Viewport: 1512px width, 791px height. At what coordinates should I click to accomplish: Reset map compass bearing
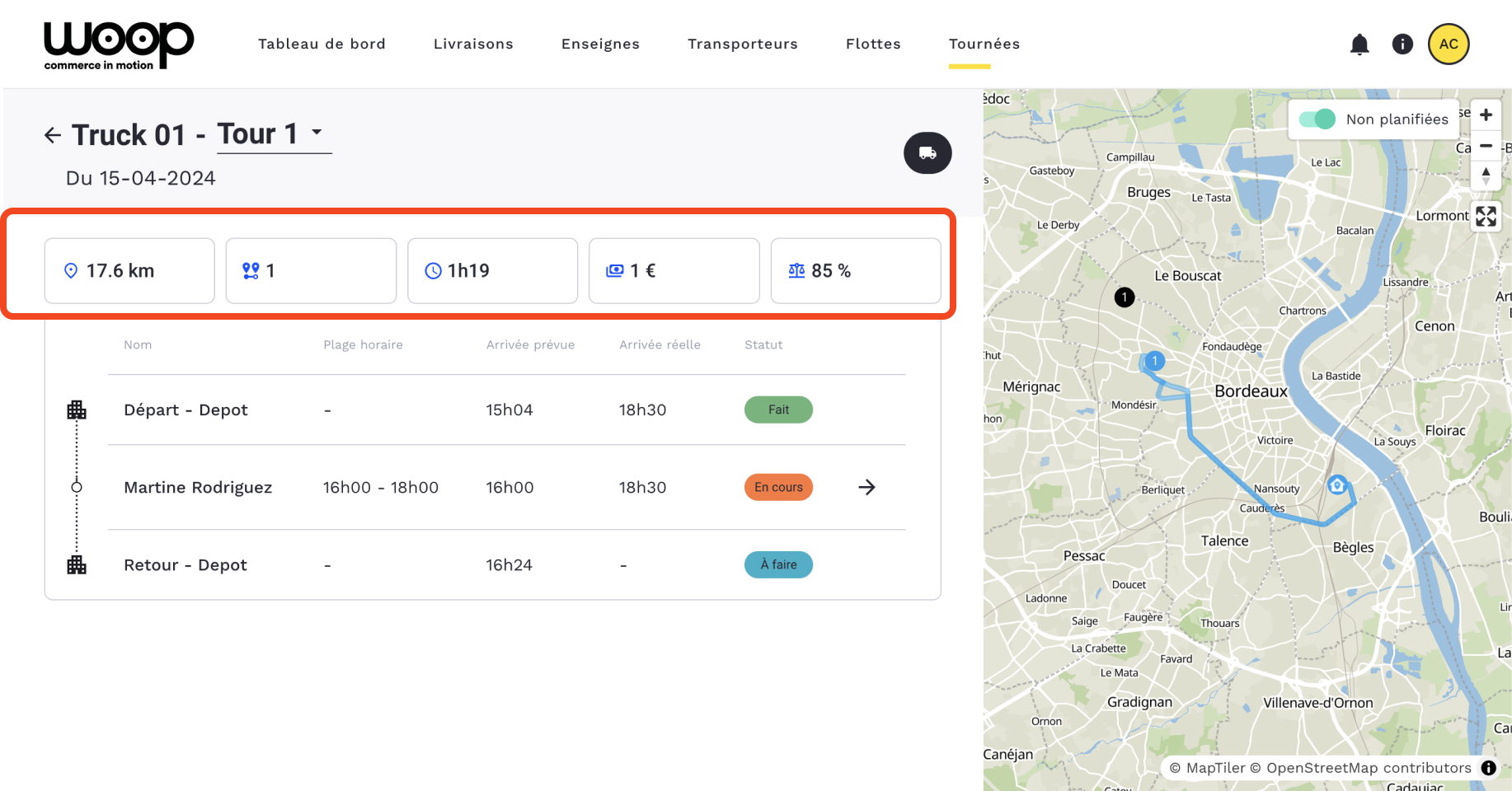(1486, 175)
